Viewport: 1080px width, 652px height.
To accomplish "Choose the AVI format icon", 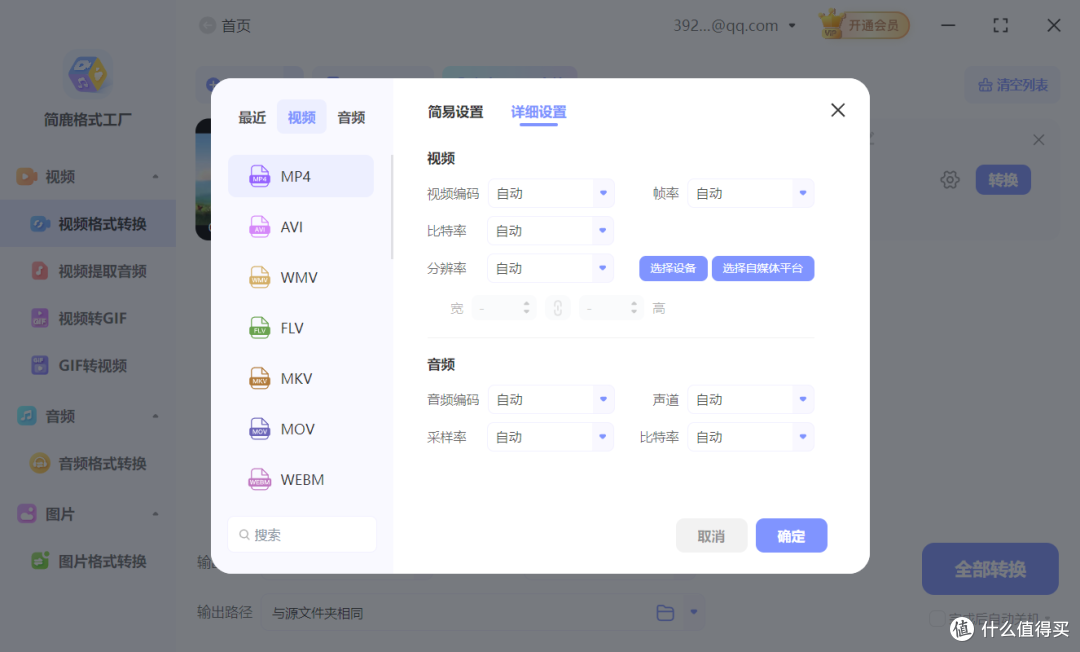I will tap(259, 227).
